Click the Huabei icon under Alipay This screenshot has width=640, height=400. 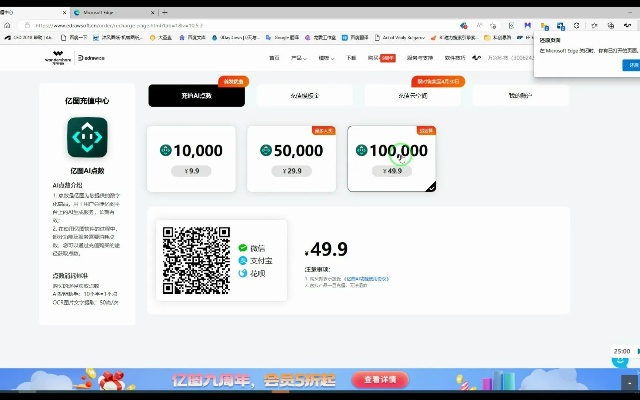coord(243,273)
